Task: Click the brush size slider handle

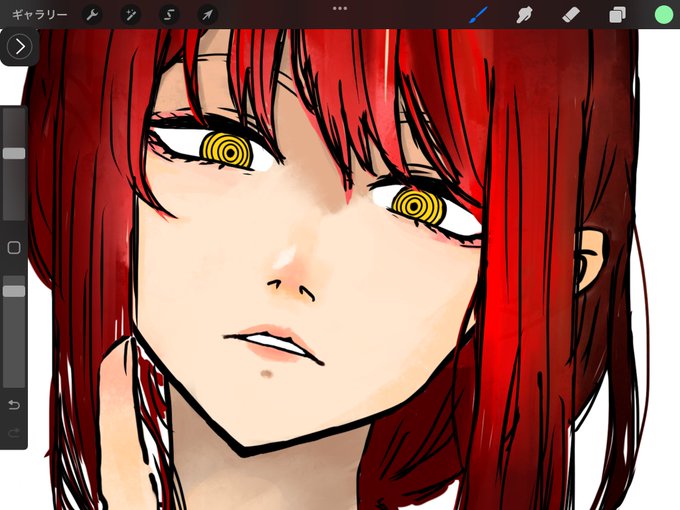Action: [14, 153]
